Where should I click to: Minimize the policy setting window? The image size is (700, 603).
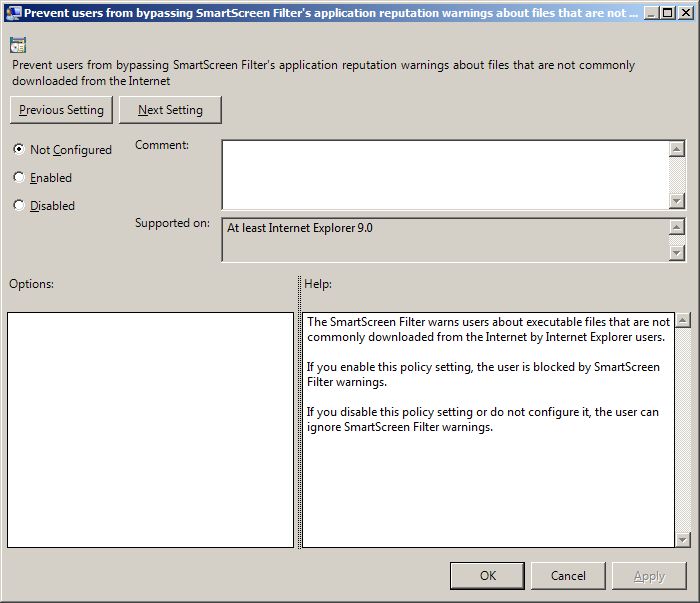coord(649,13)
